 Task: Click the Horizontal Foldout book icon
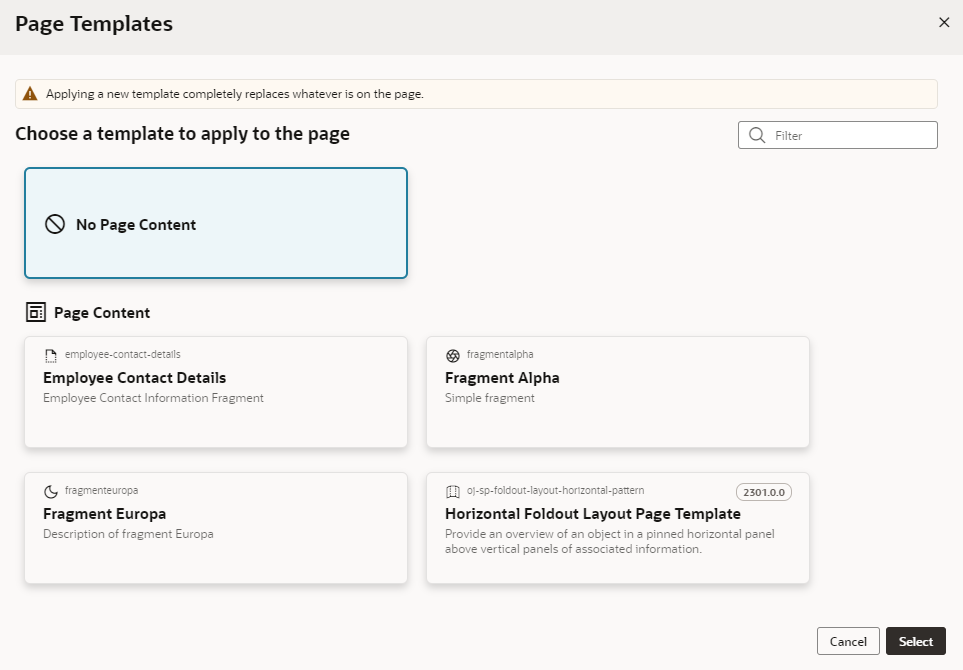coord(453,491)
